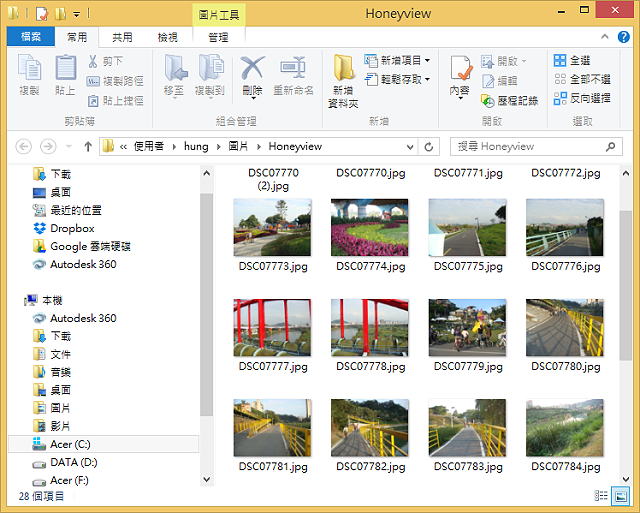Select Acer (C:) drive in sidebar
The height and width of the screenshot is (513, 640).
[104, 444]
